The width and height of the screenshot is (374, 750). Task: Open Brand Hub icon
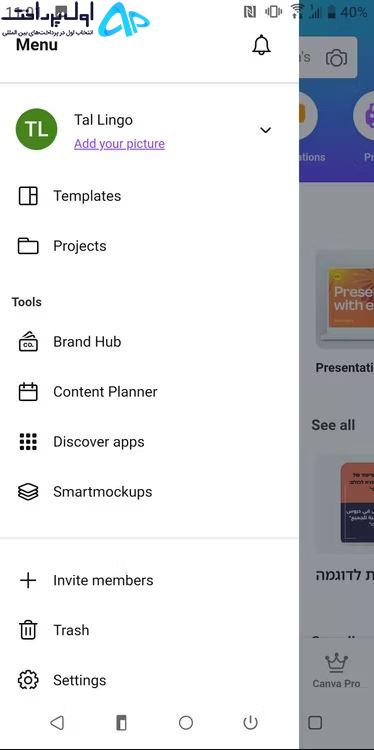click(x=28, y=342)
